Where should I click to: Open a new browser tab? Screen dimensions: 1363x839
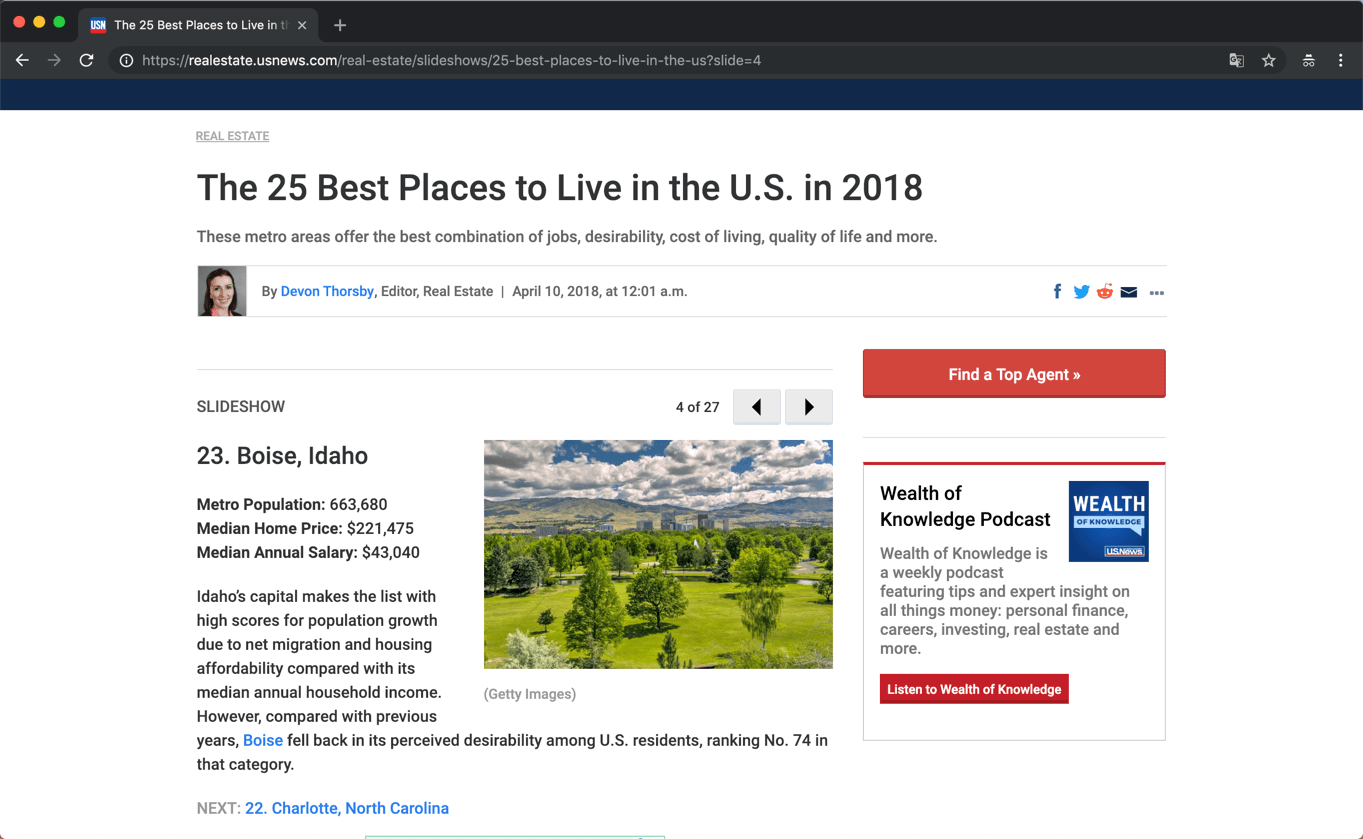[340, 25]
